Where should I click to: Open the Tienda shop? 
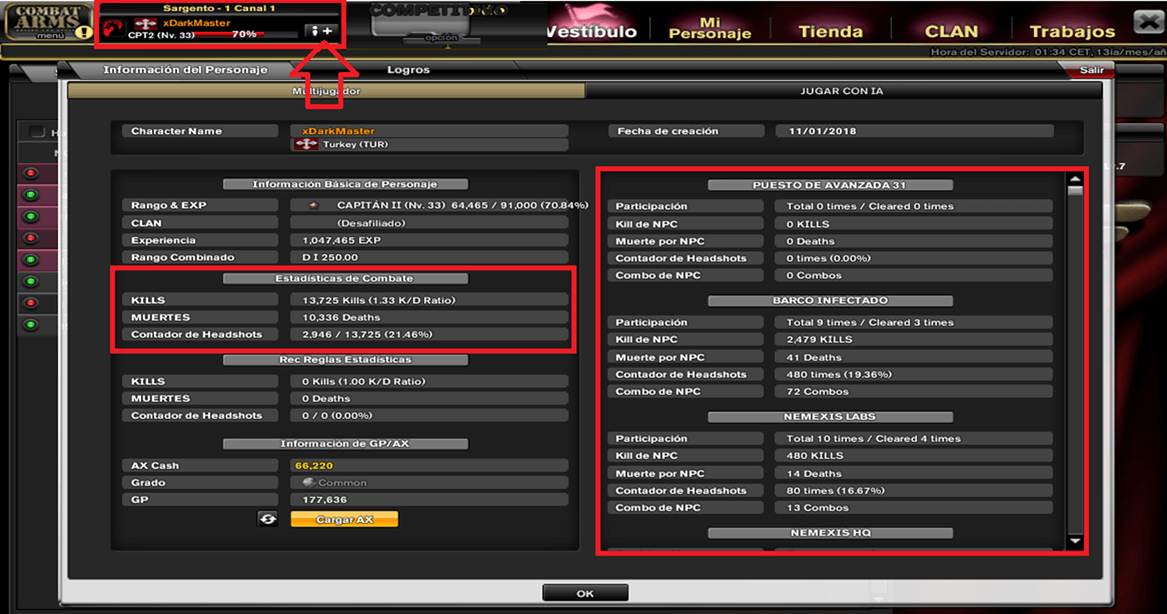pyautogui.click(x=831, y=31)
